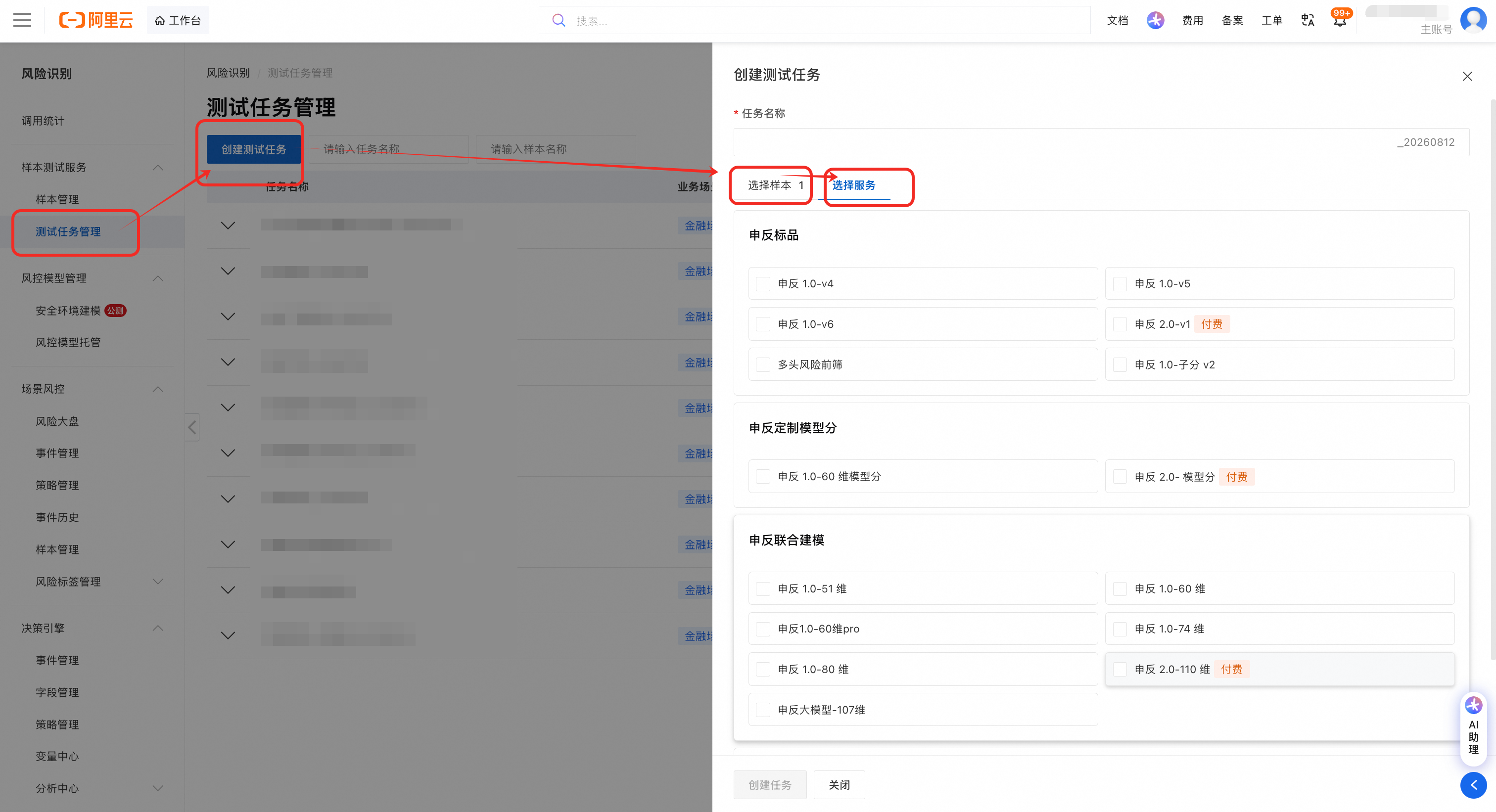Open the AI assistant icon in top bar
Viewport: 1496px width, 812px height.
[x=1155, y=20]
